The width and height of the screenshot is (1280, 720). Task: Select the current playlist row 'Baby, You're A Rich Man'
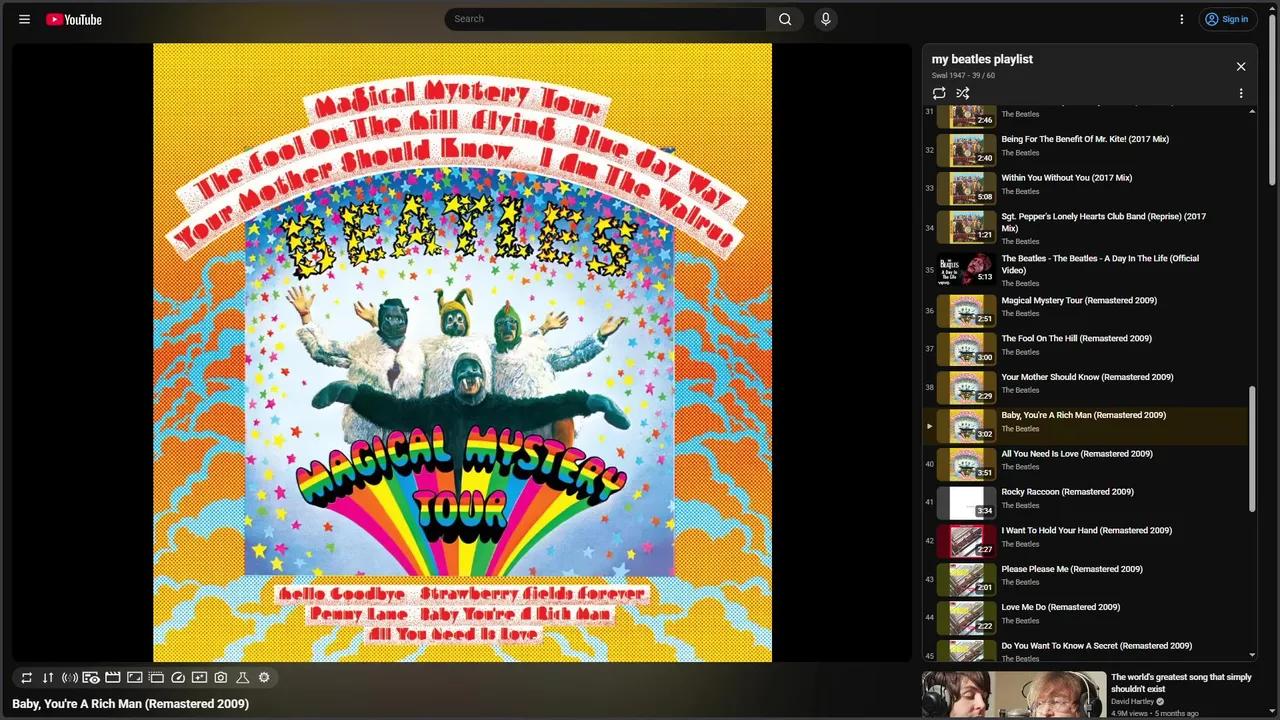pos(1087,426)
